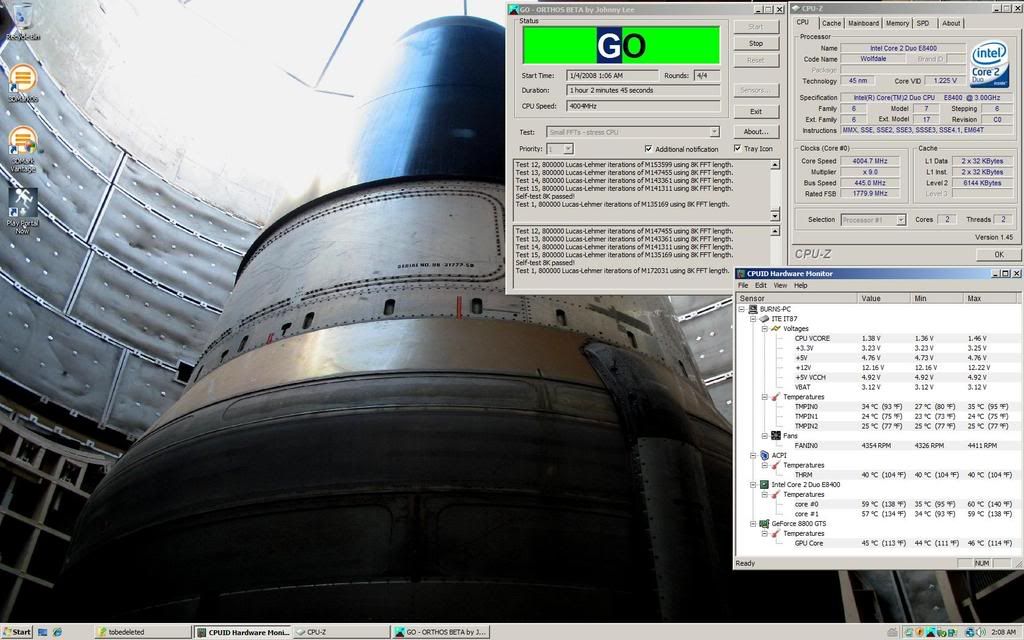Click the Fans node icon

(x=776, y=436)
